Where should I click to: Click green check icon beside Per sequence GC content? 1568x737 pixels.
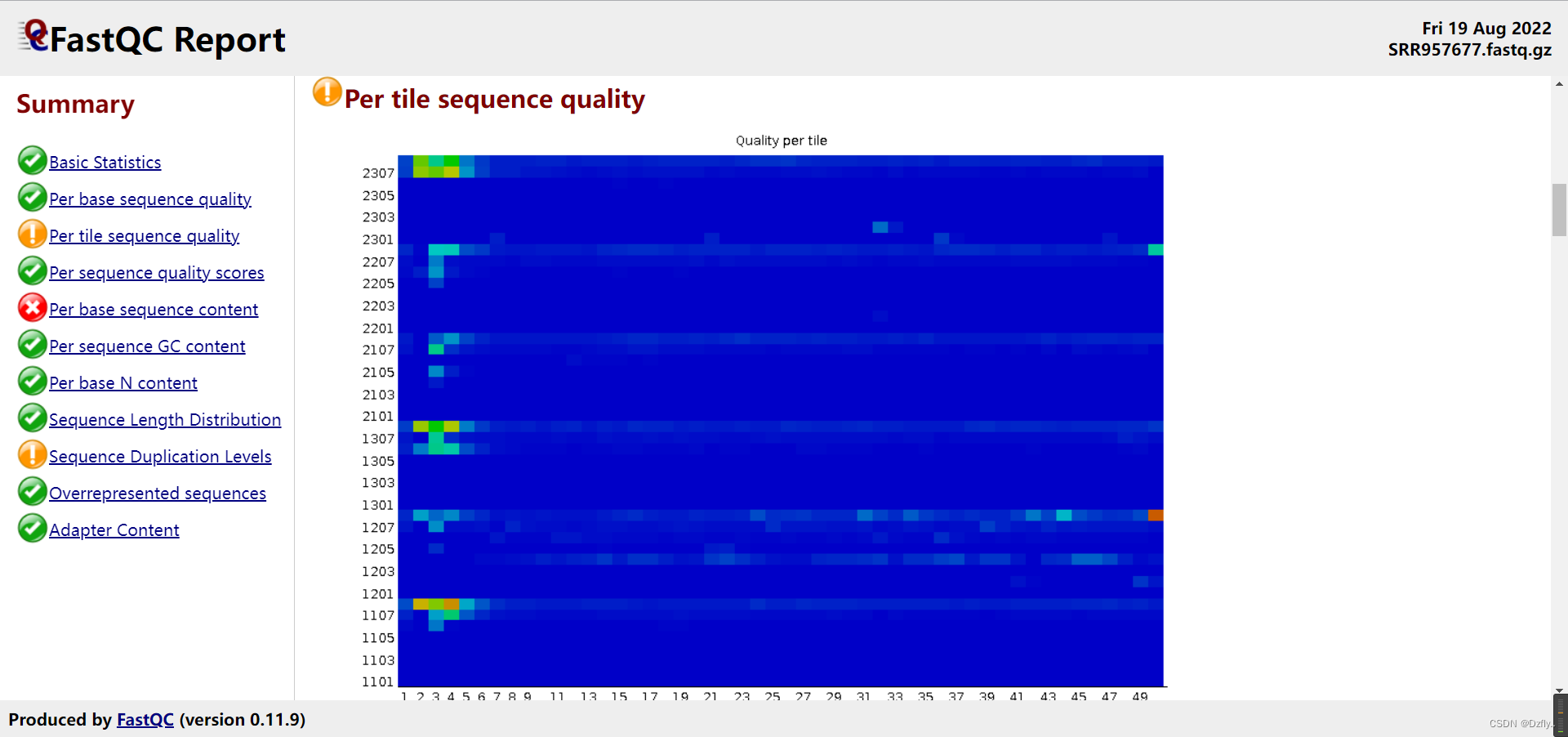point(32,345)
